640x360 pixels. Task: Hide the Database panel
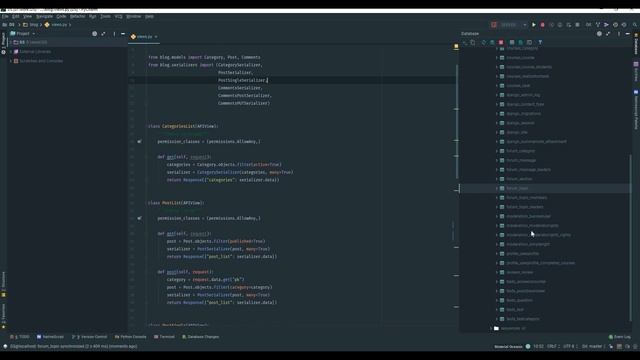pyautogui.click(x=628, y=34)
